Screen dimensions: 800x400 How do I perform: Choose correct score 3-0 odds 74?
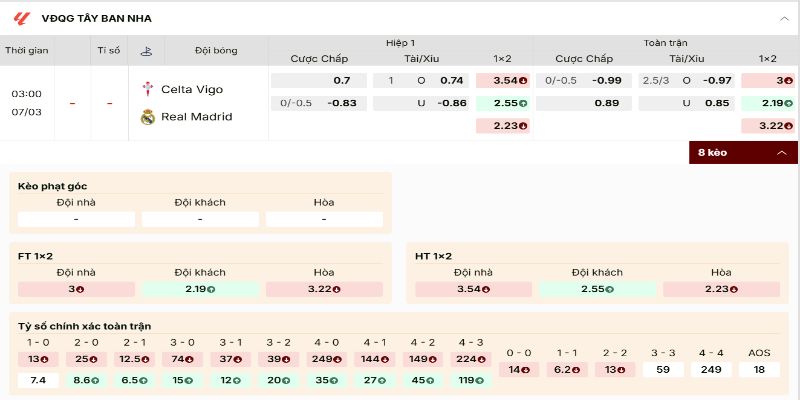click(183, 359)
